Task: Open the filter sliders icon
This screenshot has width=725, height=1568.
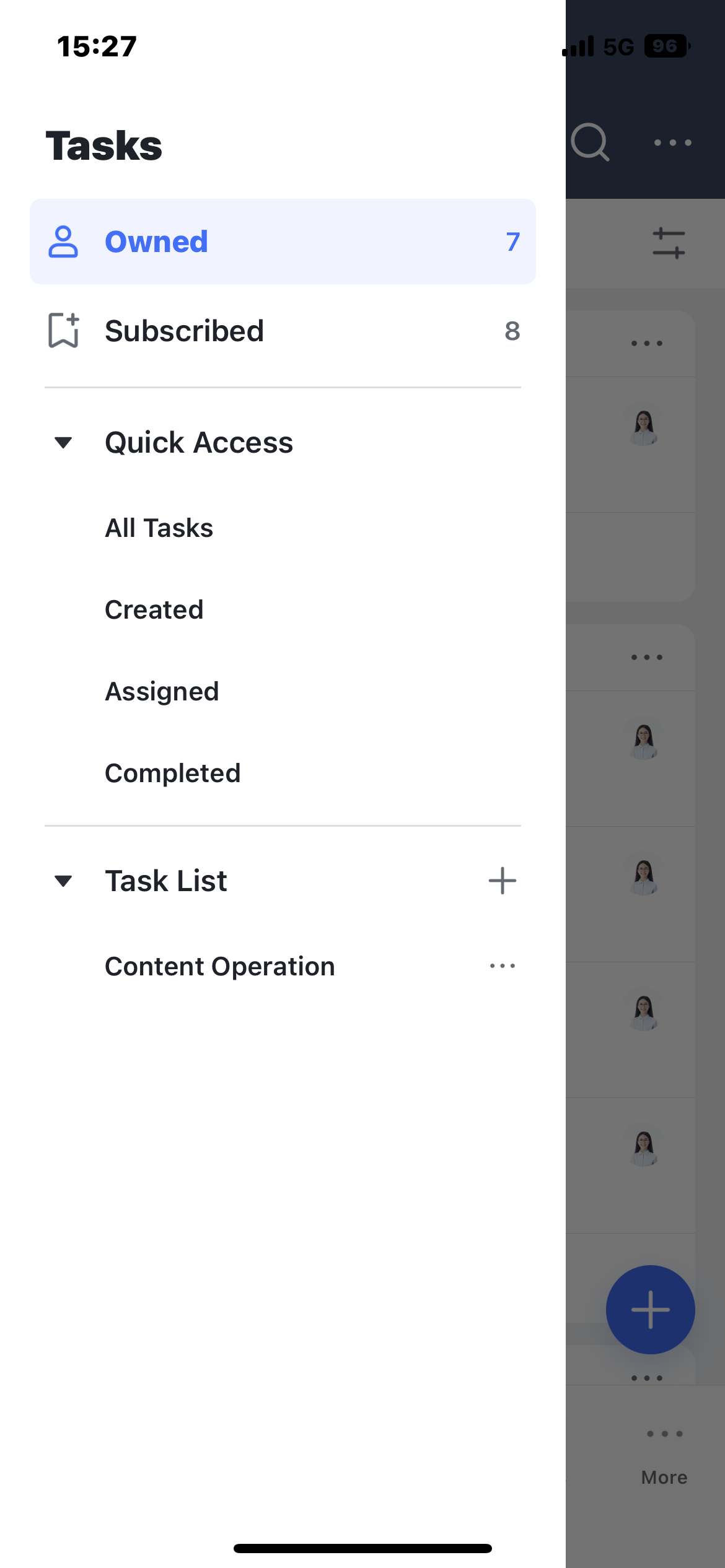Action: click(x=668, y=243)
